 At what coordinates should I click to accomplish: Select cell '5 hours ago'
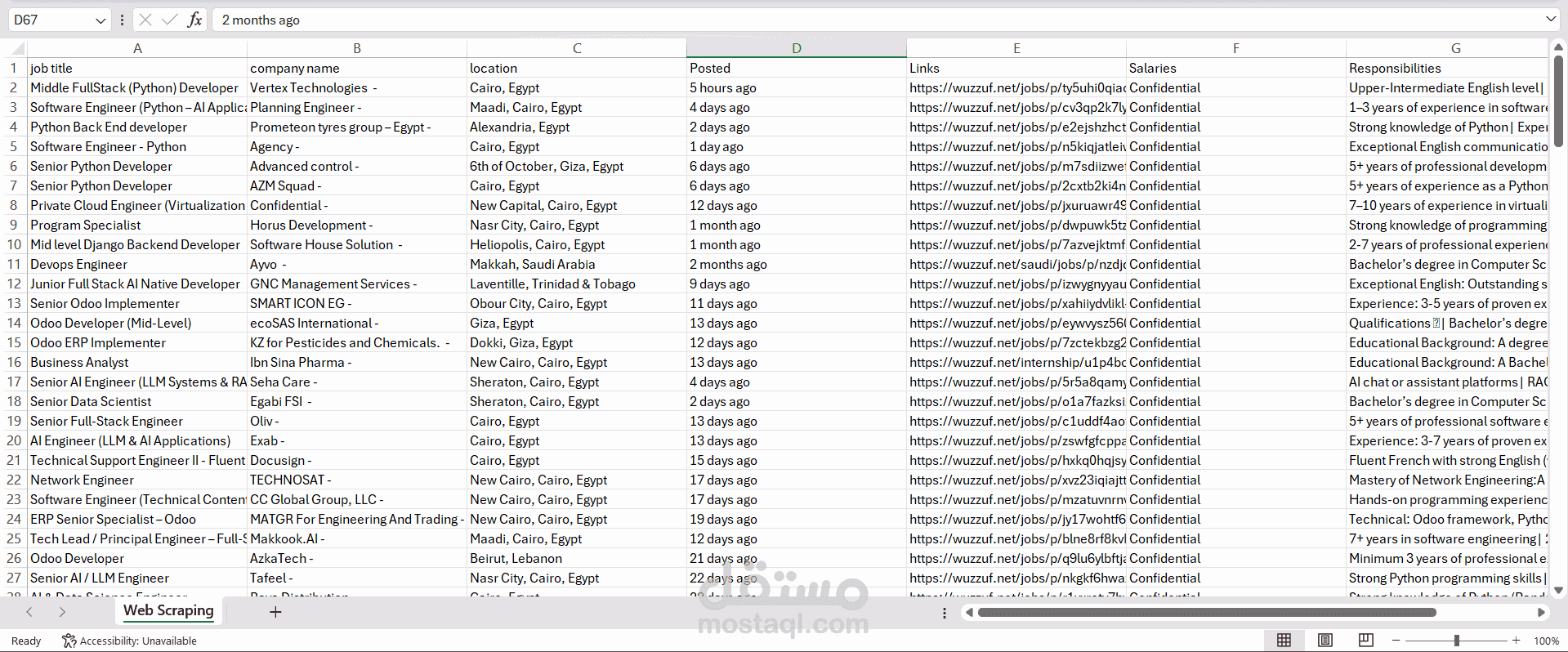point(797,87)
